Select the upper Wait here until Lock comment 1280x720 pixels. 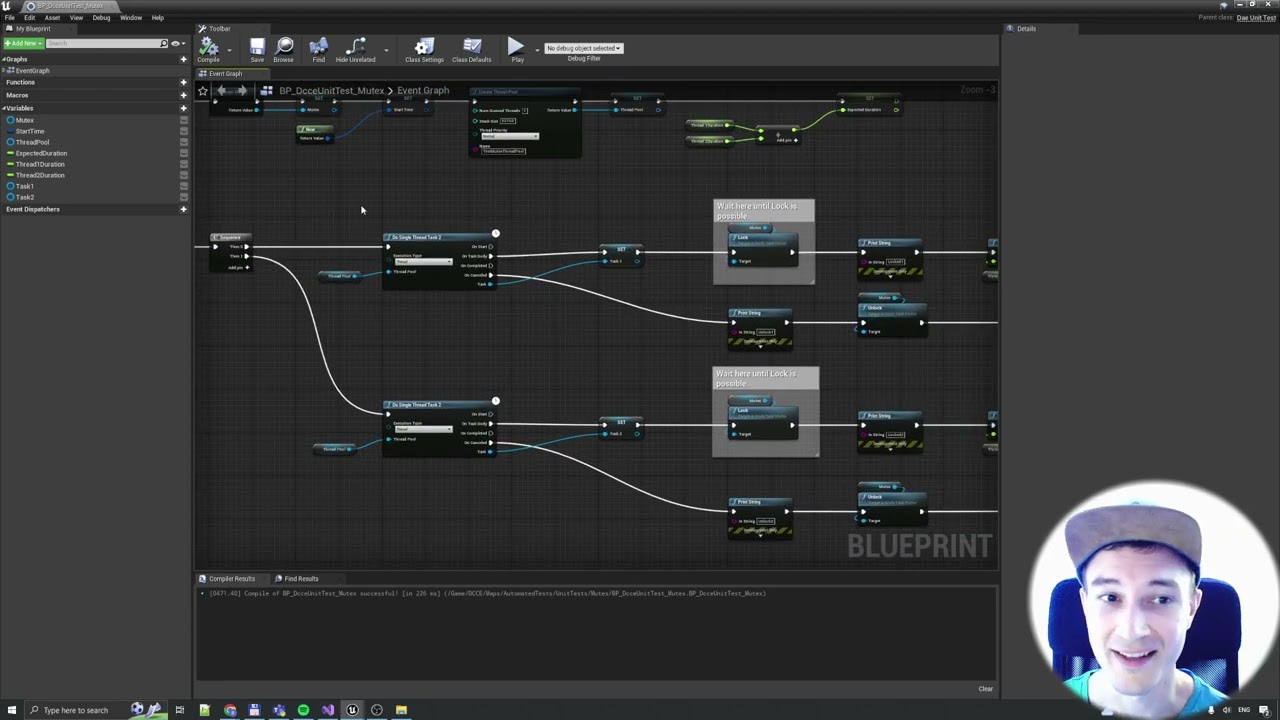764,210
